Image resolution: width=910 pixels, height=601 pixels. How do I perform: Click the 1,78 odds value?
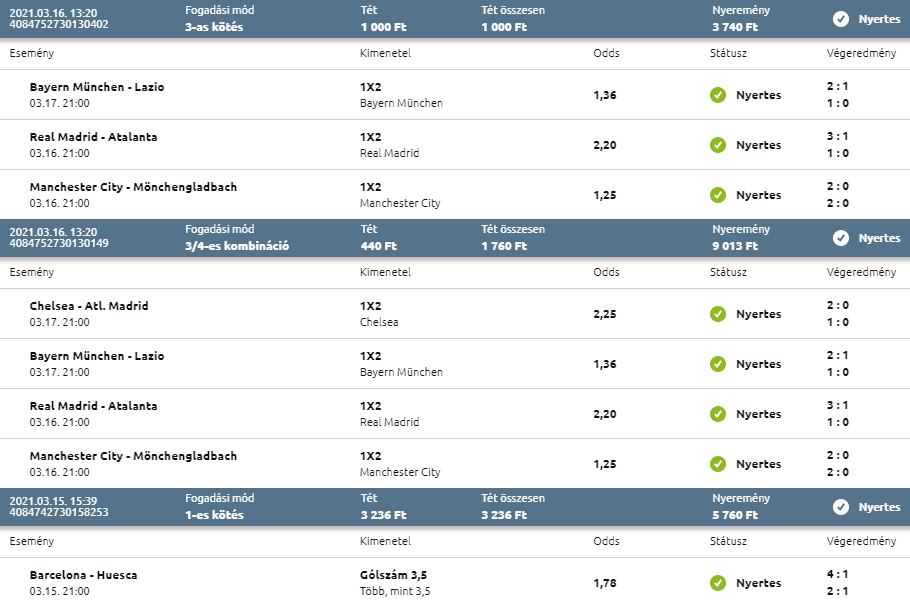pyautogui.click(x=604, y=583)
